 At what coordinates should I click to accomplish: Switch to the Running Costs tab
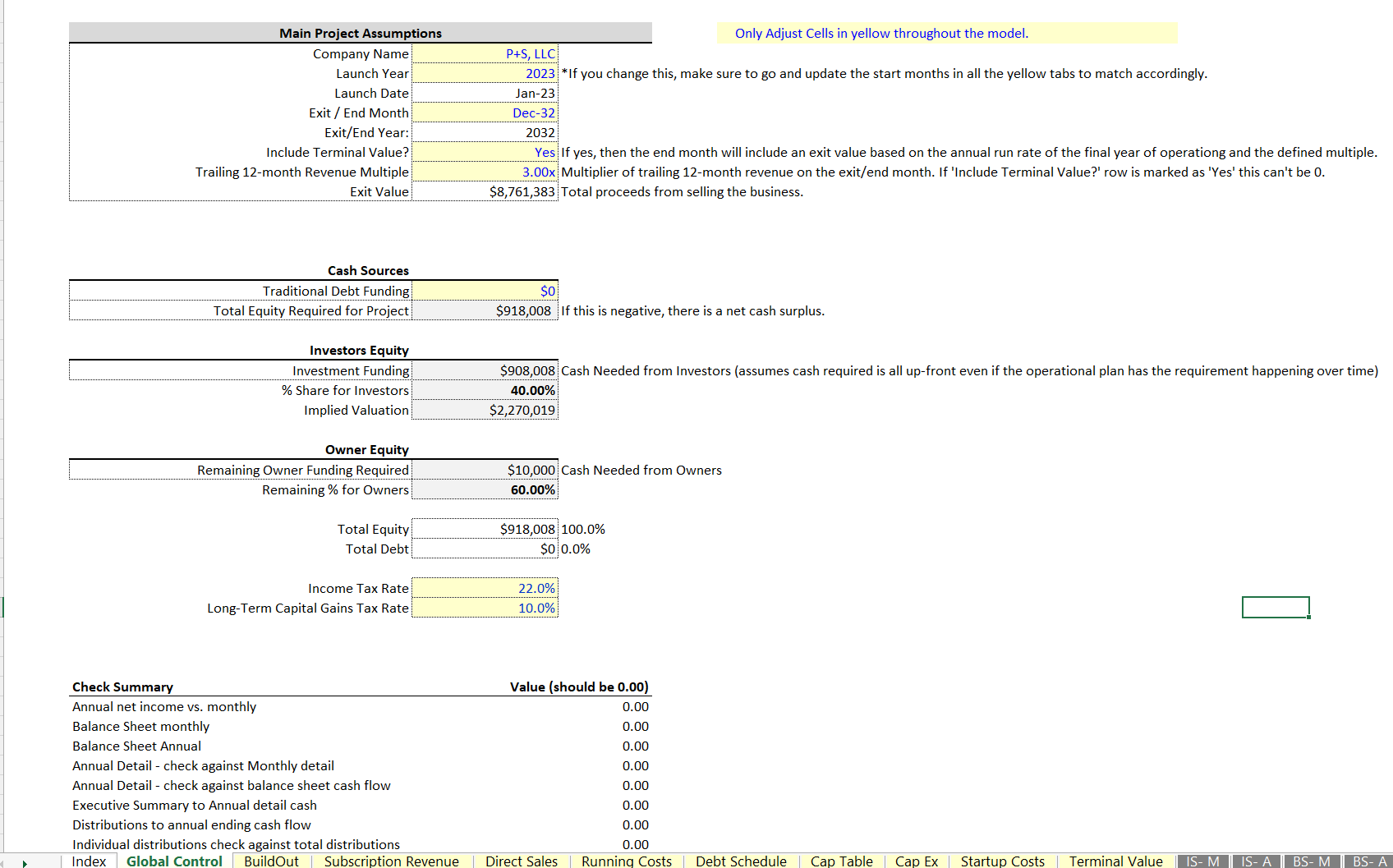pos(626,861)
